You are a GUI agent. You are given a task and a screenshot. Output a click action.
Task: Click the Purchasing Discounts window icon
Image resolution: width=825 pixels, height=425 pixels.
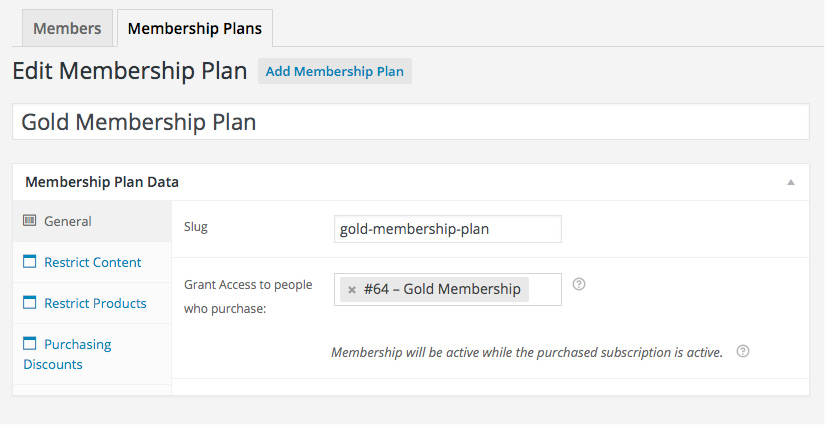coord(30,343)
